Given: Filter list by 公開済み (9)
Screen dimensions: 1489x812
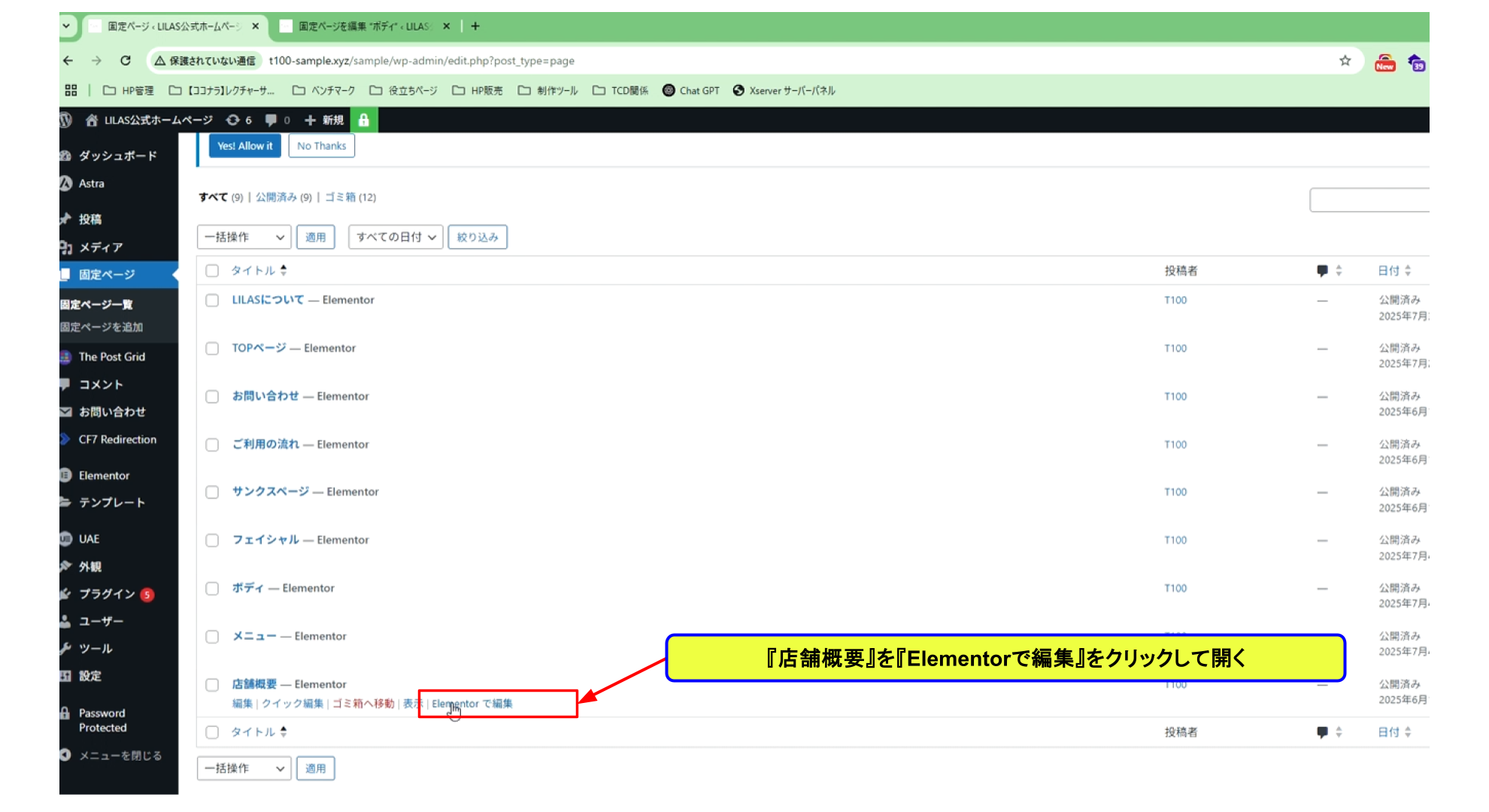Looking at the screenshot, I should coord(284,197).
